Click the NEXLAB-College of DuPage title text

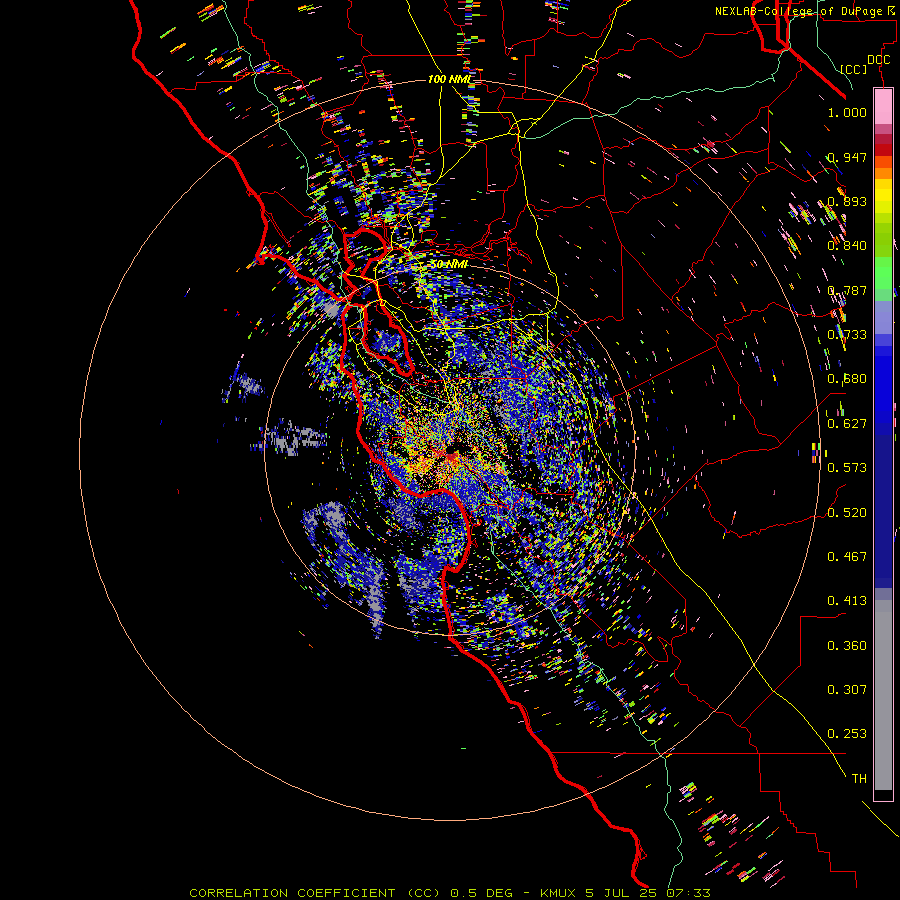tap(804, 11)
